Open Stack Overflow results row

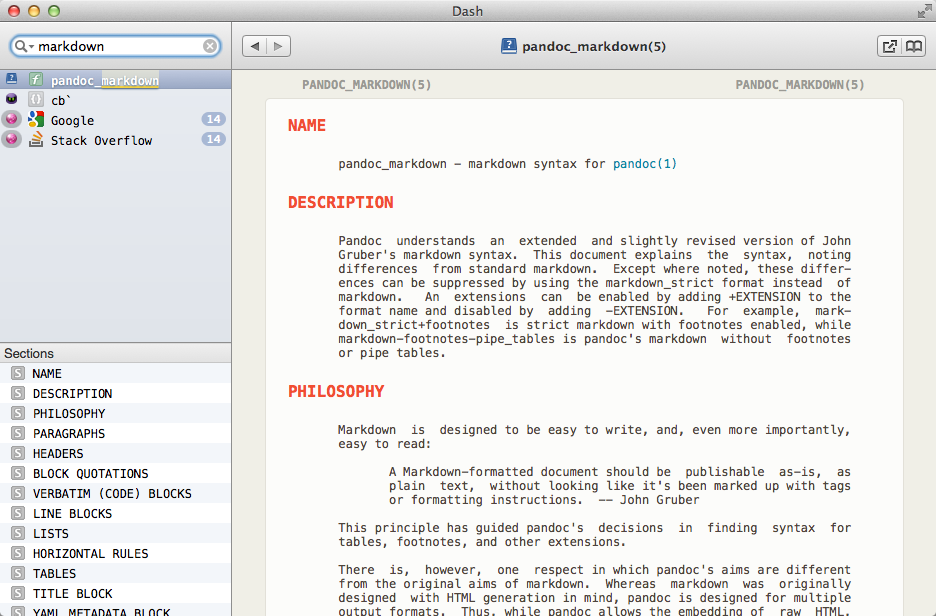coord(115,140)
